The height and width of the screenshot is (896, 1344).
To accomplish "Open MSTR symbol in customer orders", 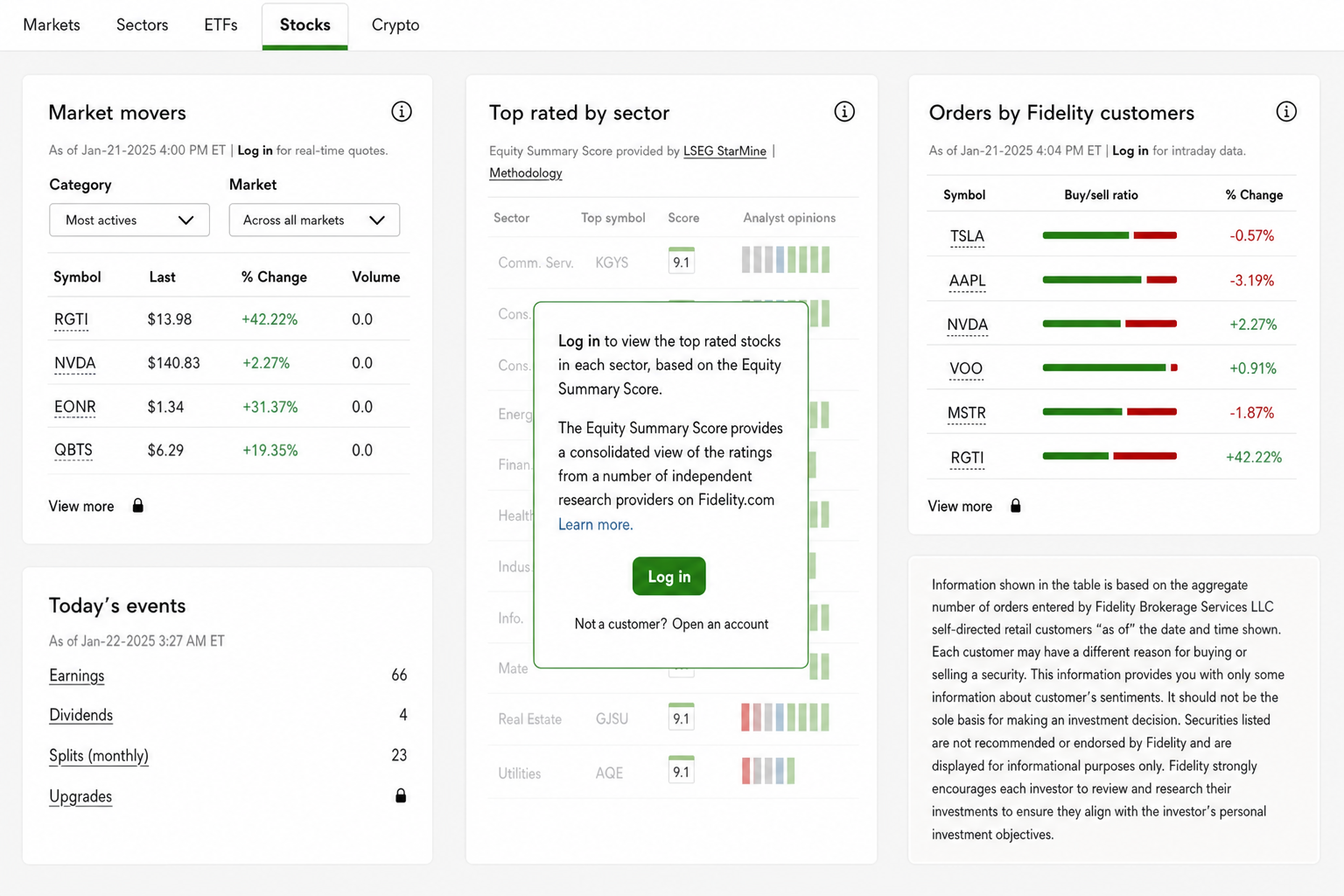I will coord(967,413).
